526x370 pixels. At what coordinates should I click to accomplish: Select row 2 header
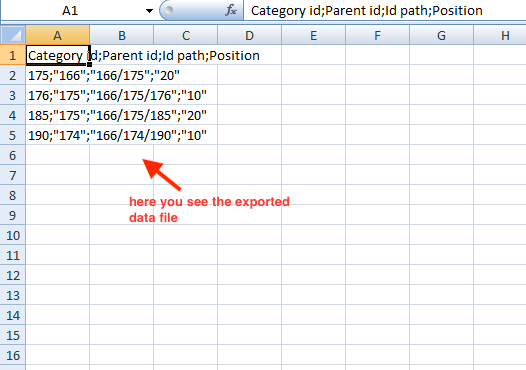[13, 75]
